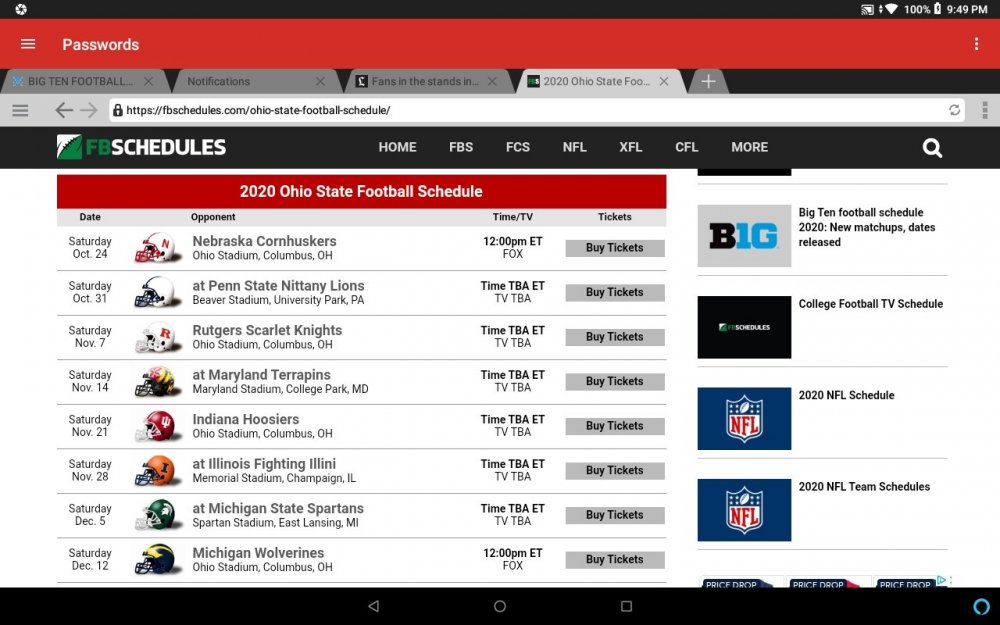Open the HOME nav menu item
1000x625 pixels.
397,147
